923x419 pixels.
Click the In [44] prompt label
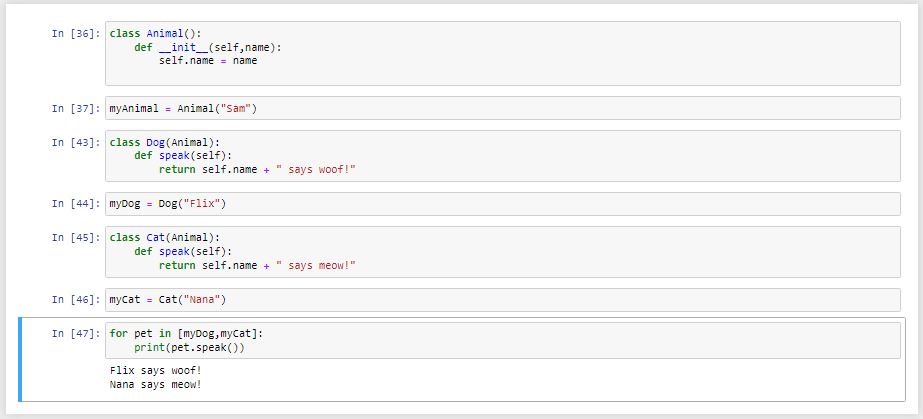click(x=75, y=204)
